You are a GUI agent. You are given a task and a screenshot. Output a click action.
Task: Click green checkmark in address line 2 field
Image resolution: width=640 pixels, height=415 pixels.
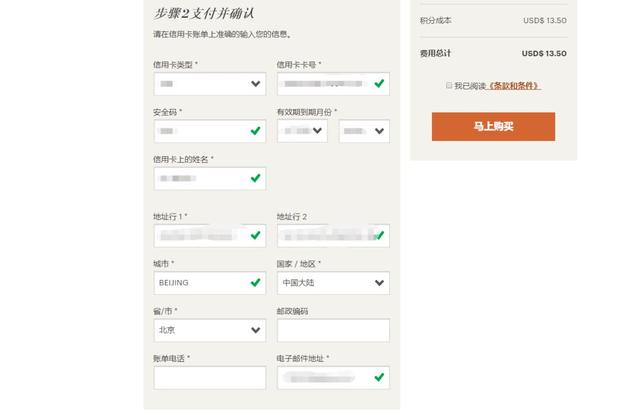pyautogui.click(x=379, y=236)
